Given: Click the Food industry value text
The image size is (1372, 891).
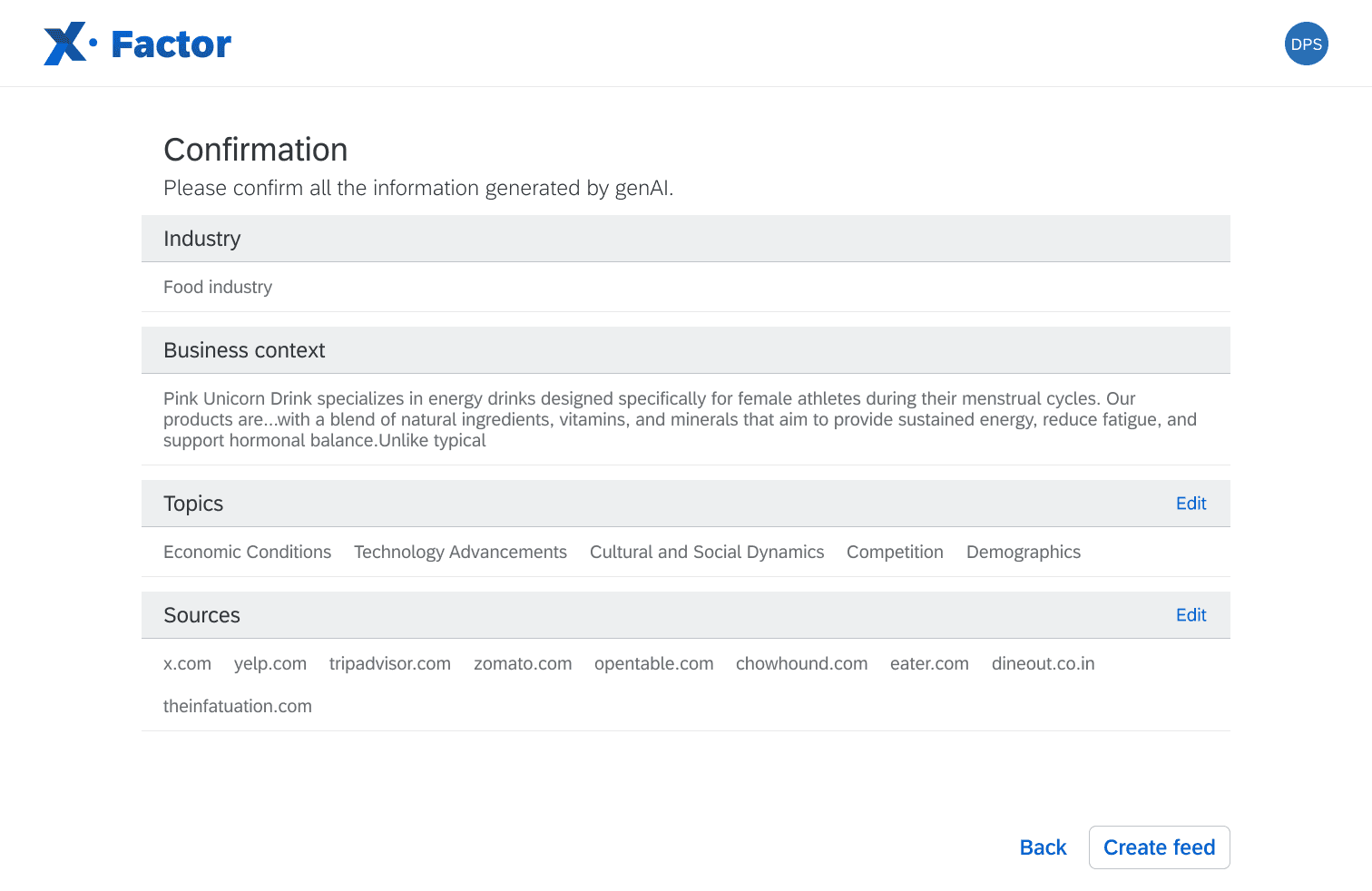Looking at the screenshot, I should (x=218, y=287).
